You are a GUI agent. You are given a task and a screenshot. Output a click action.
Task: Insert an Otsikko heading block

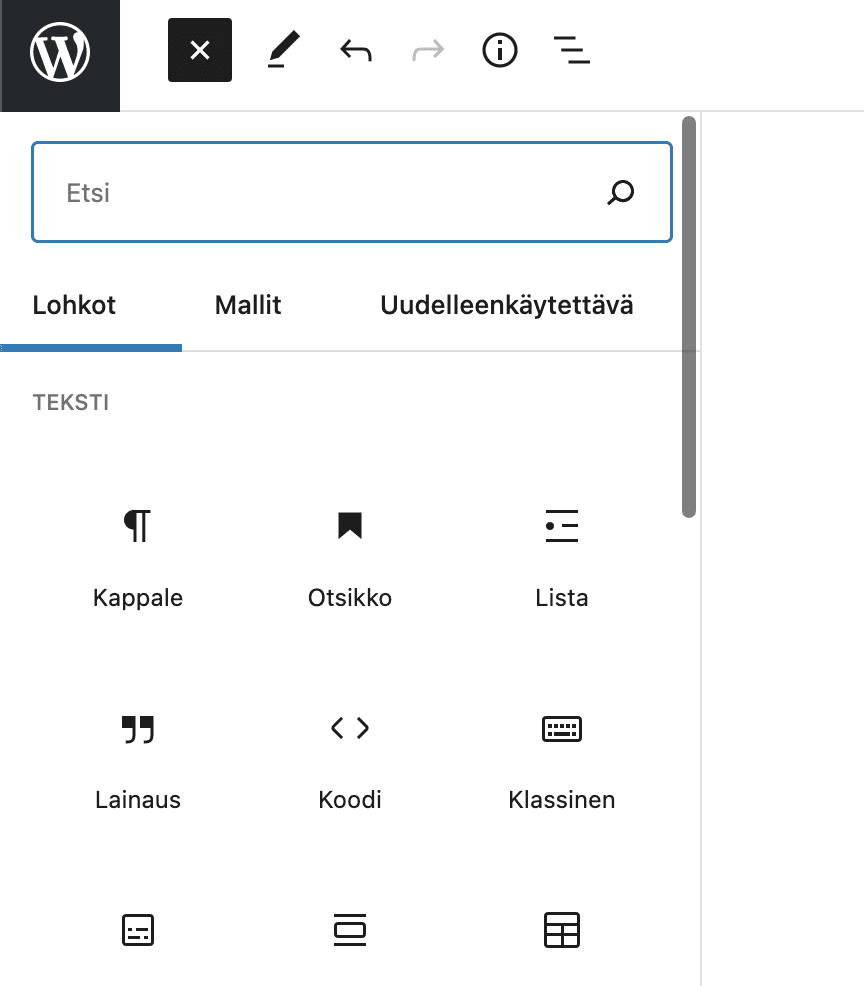350,555
